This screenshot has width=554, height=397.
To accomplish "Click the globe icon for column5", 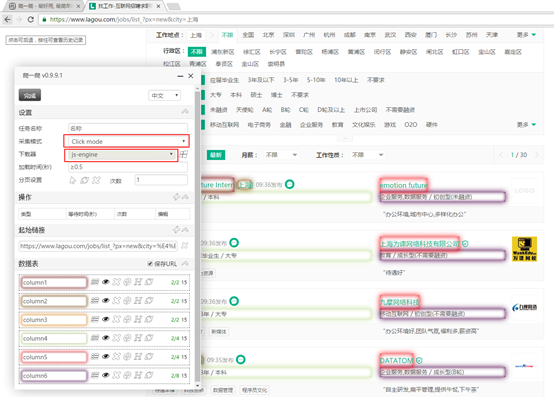I will pos(127,357).
